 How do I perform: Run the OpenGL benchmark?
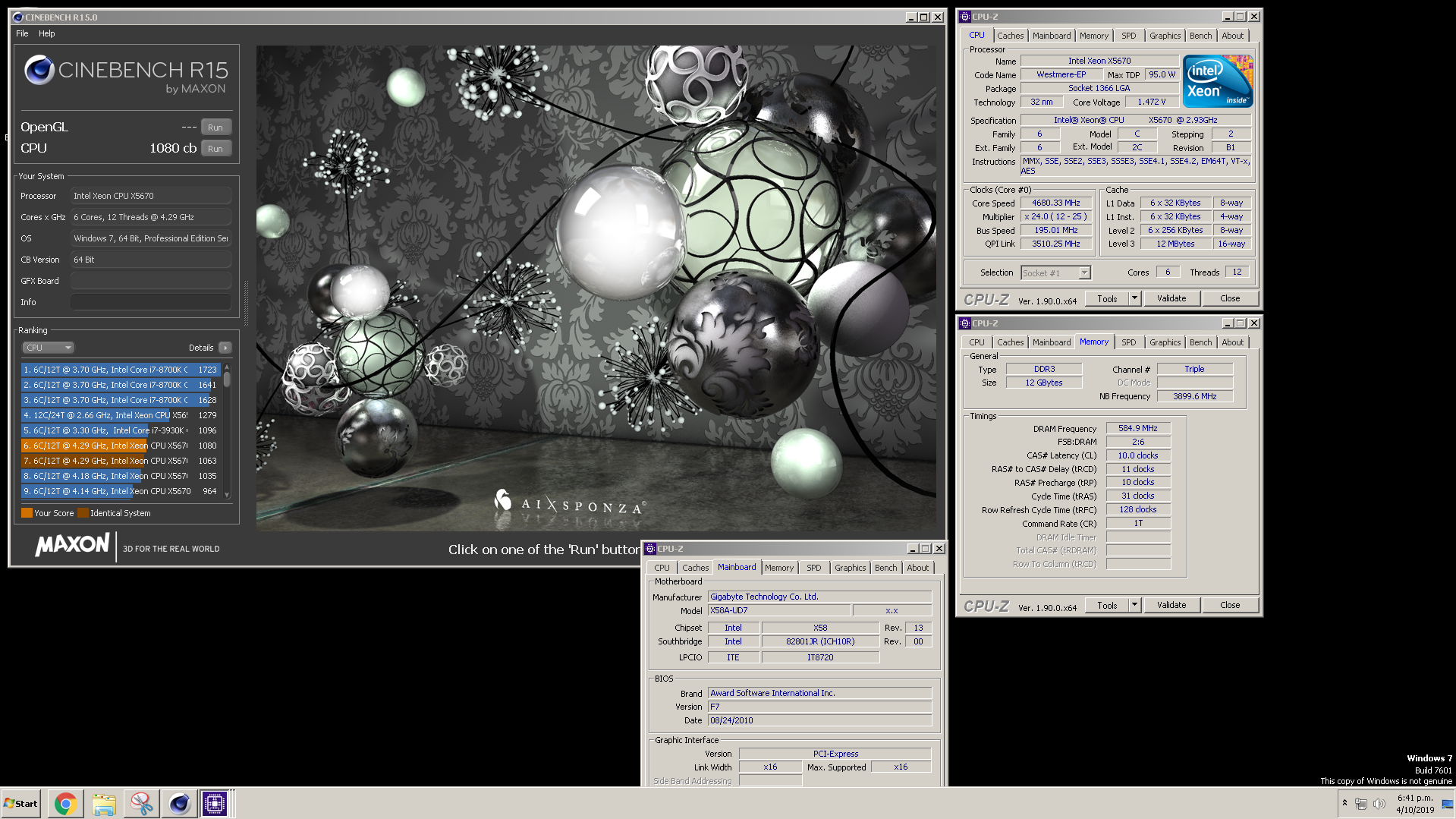[215, 128]
